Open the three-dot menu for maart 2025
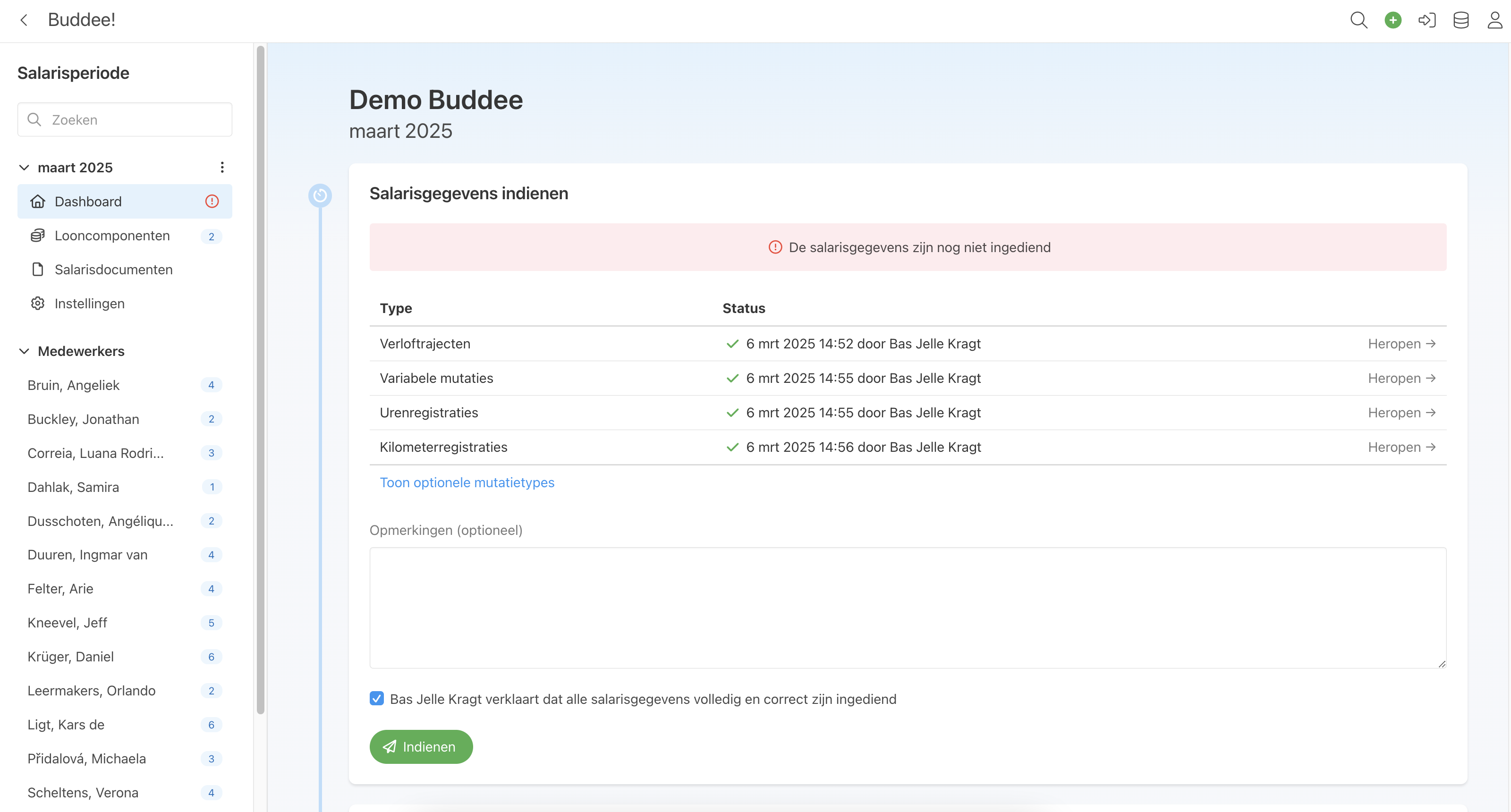The image size is (1511, 812). click(x=222, y=167)
